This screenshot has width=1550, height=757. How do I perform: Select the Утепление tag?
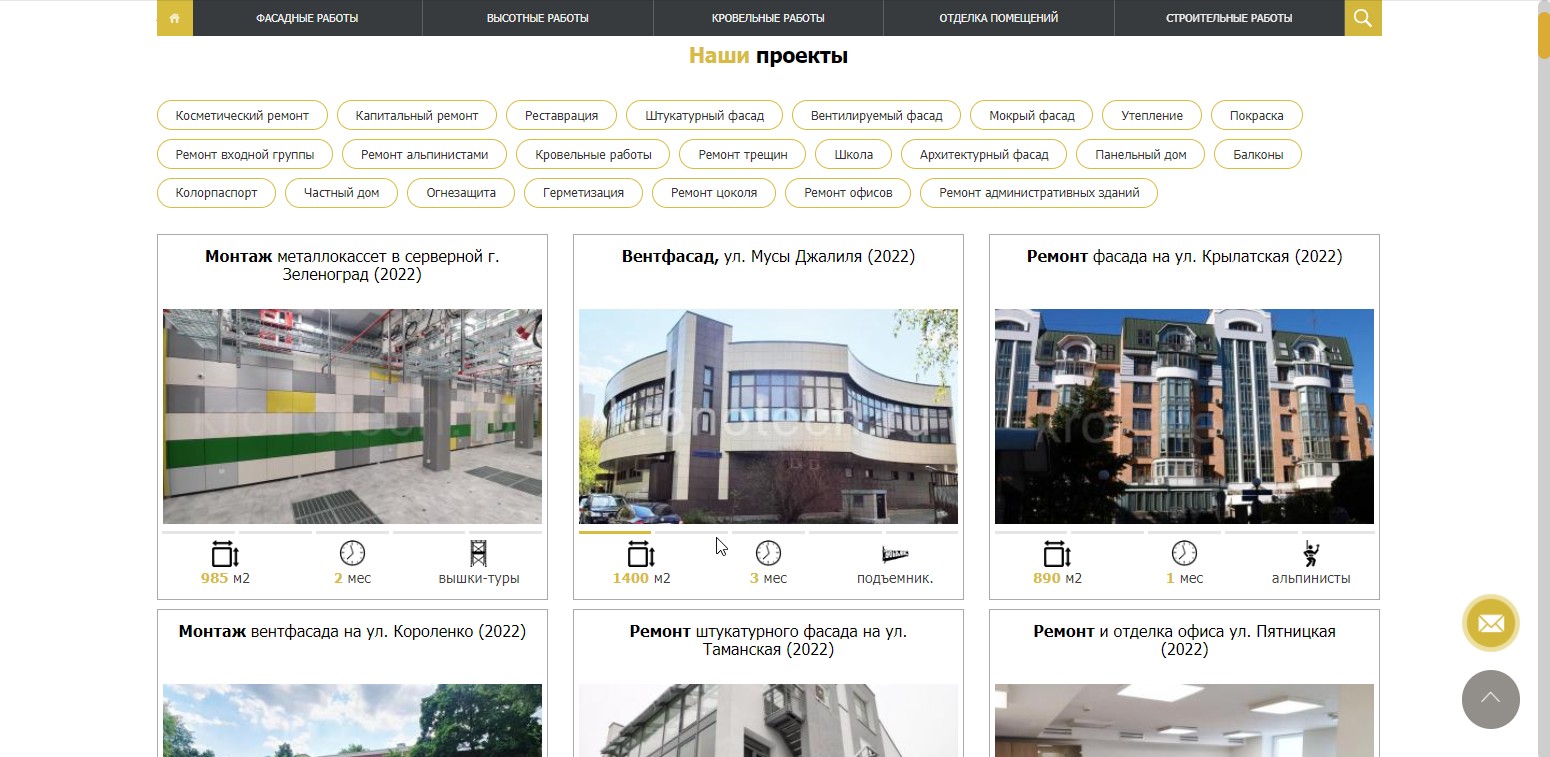1152,116
